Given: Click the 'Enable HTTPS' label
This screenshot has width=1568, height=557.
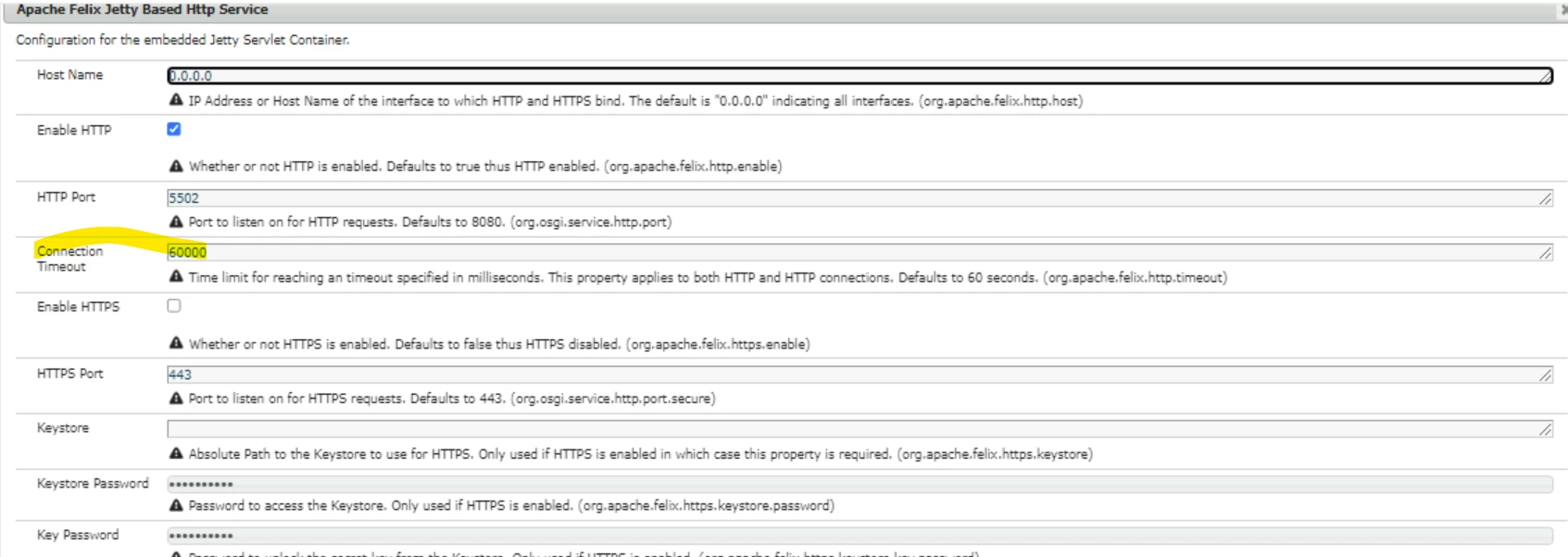Looking at the screenshot, I should (78, 307).
